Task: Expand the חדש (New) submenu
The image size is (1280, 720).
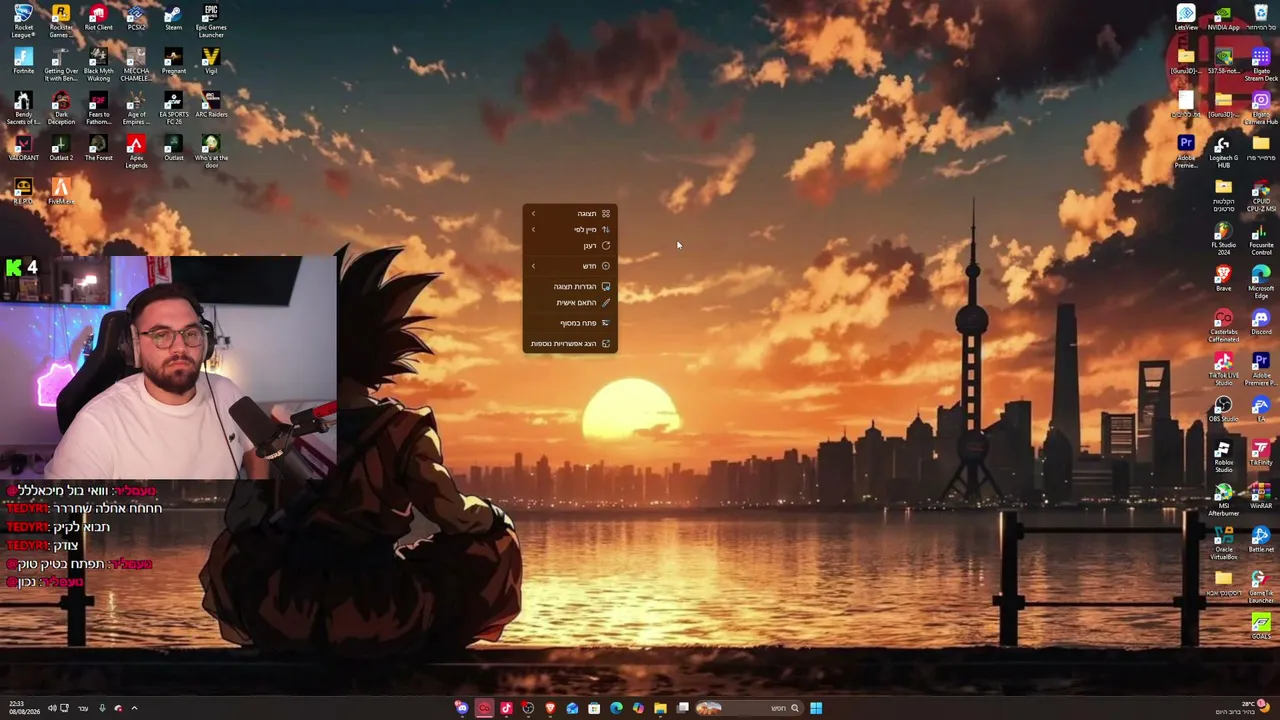Action: click(570, 266)
